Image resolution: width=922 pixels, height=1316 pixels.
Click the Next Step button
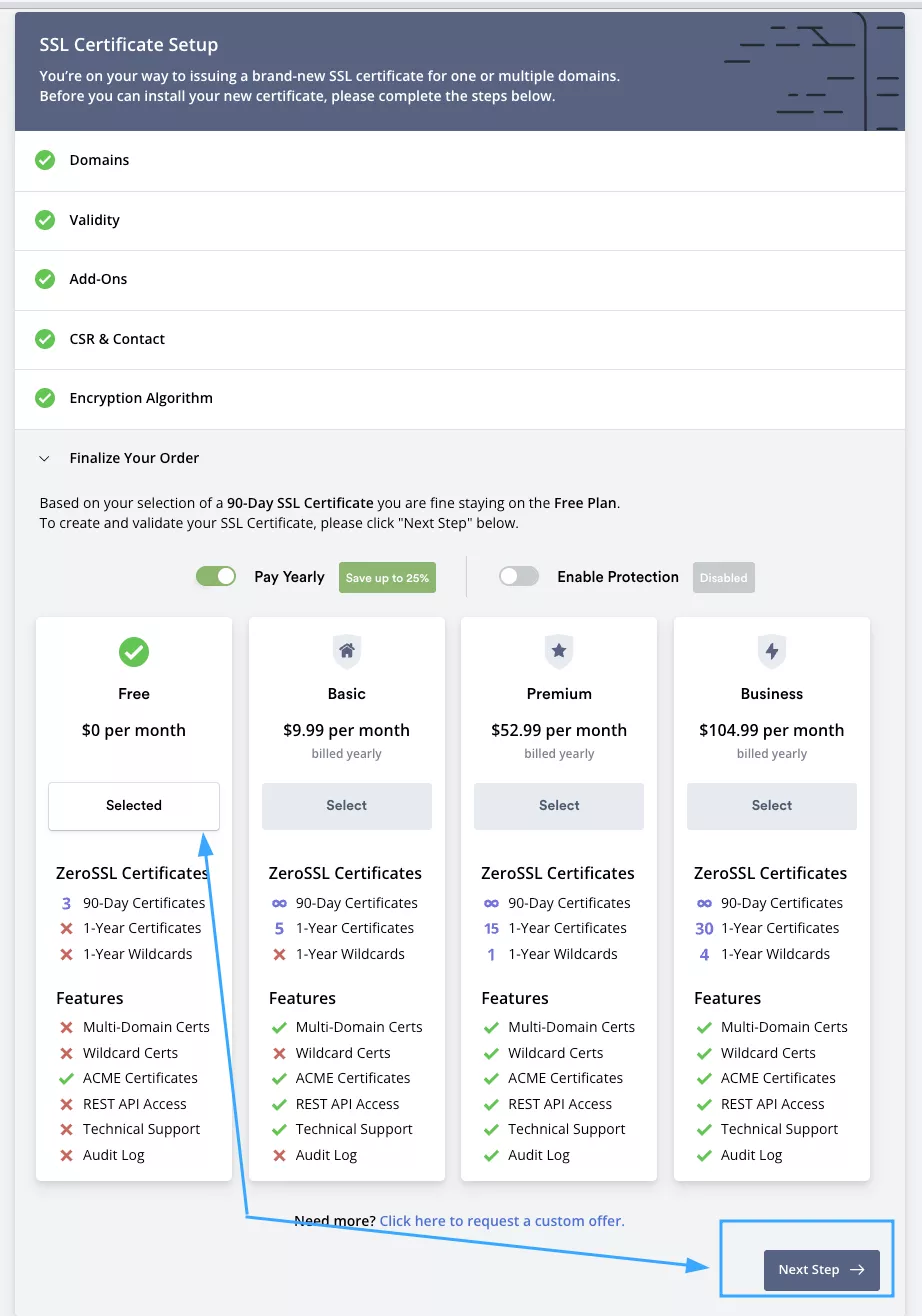(821, 1270)
